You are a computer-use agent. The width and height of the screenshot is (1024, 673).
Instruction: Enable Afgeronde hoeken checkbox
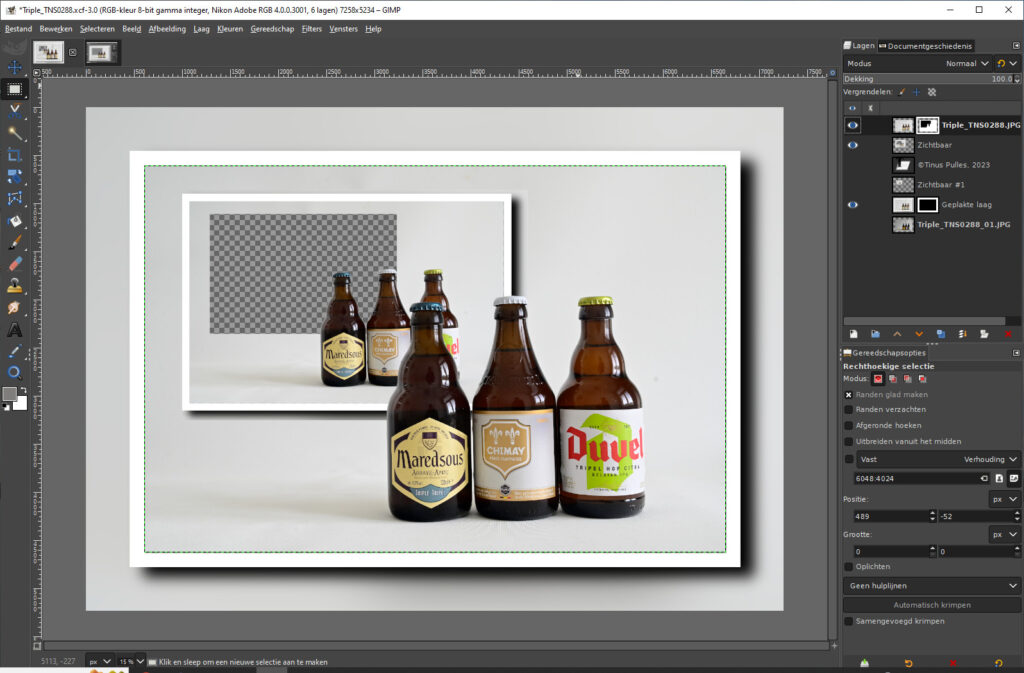848,426
